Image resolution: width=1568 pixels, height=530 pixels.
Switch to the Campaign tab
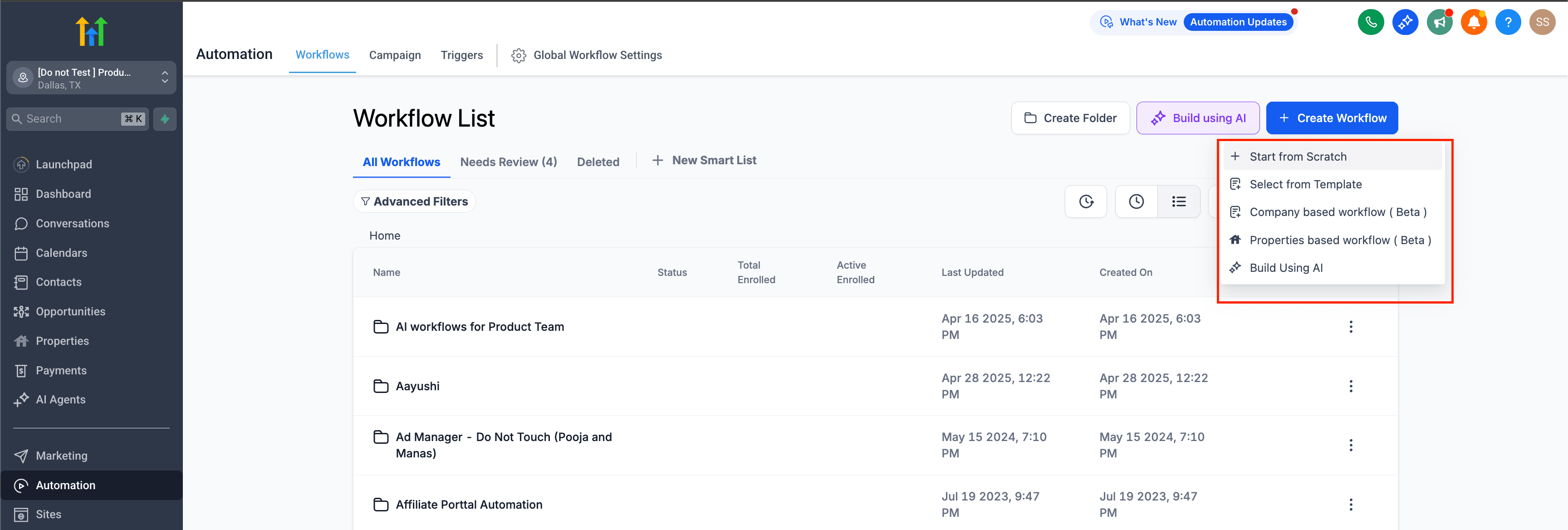coord(394,55)
